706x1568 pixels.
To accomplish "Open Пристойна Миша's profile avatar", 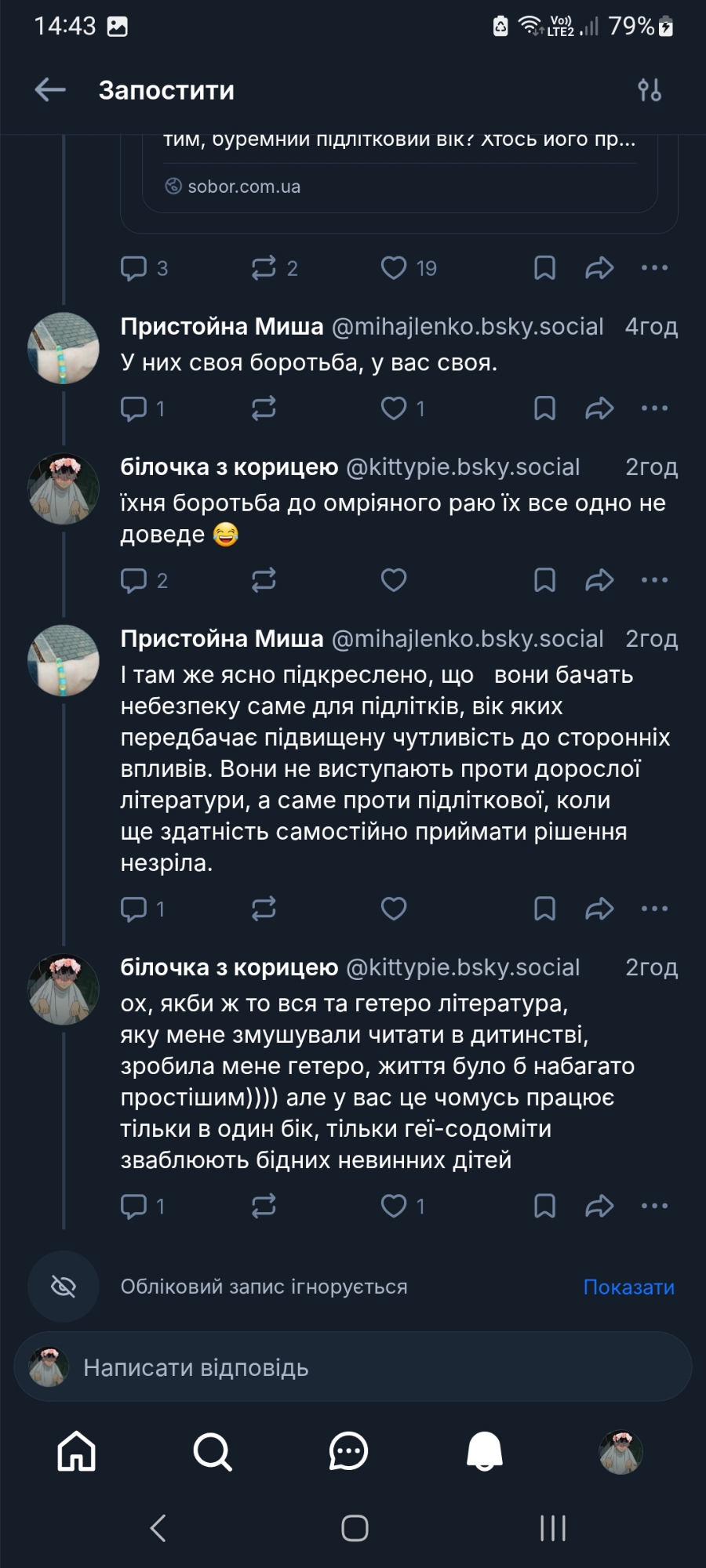I will click(x=64, y=348).
